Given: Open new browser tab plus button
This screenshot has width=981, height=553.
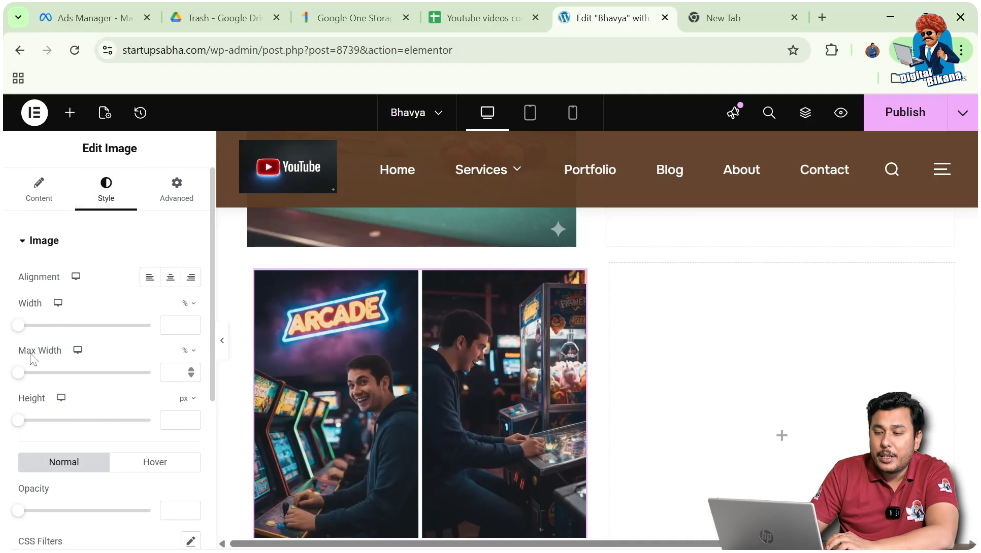Looking at the screenshot, I should coord(822,18).
